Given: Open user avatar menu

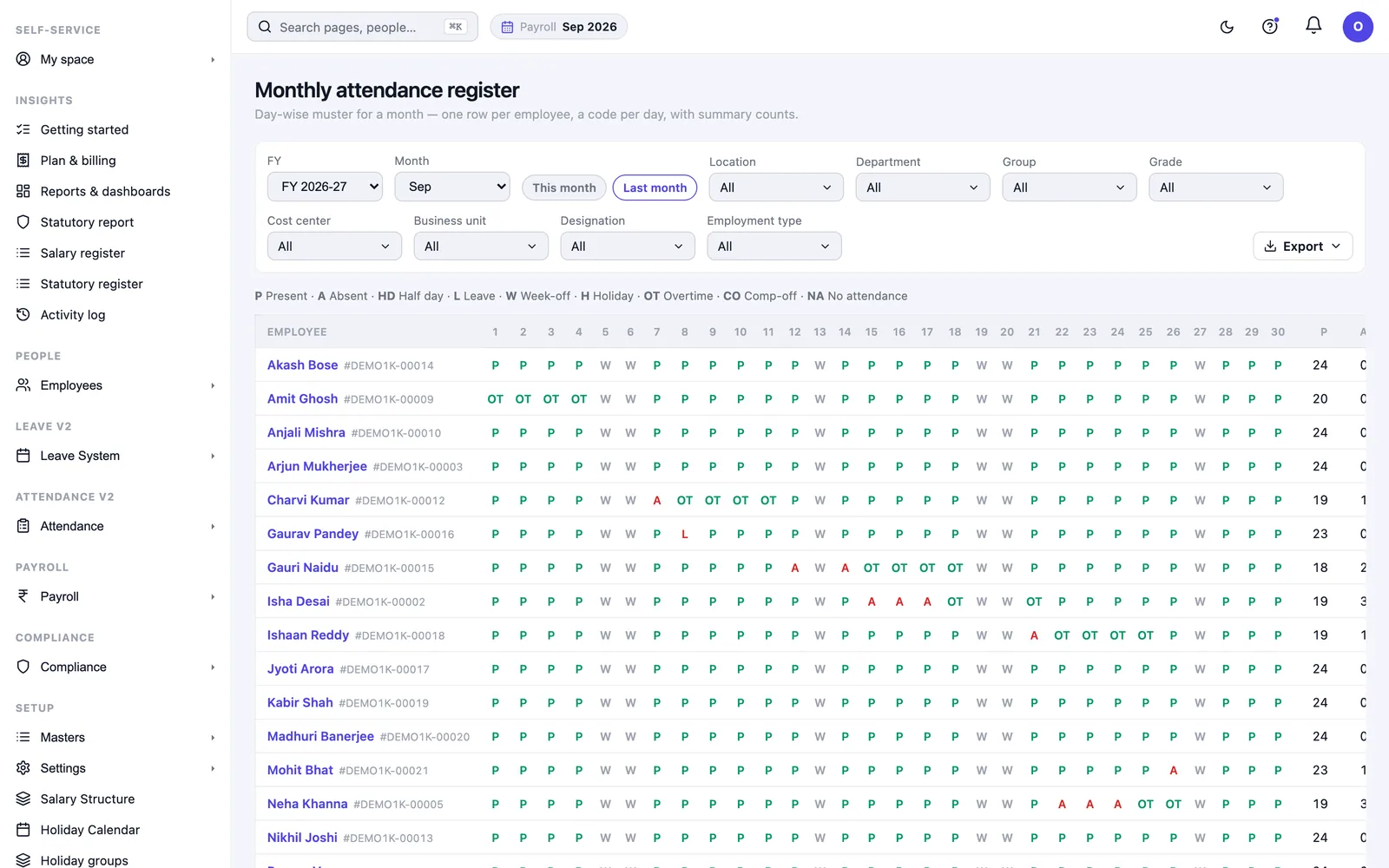Looking at the screenshot, I should 1358,27.
